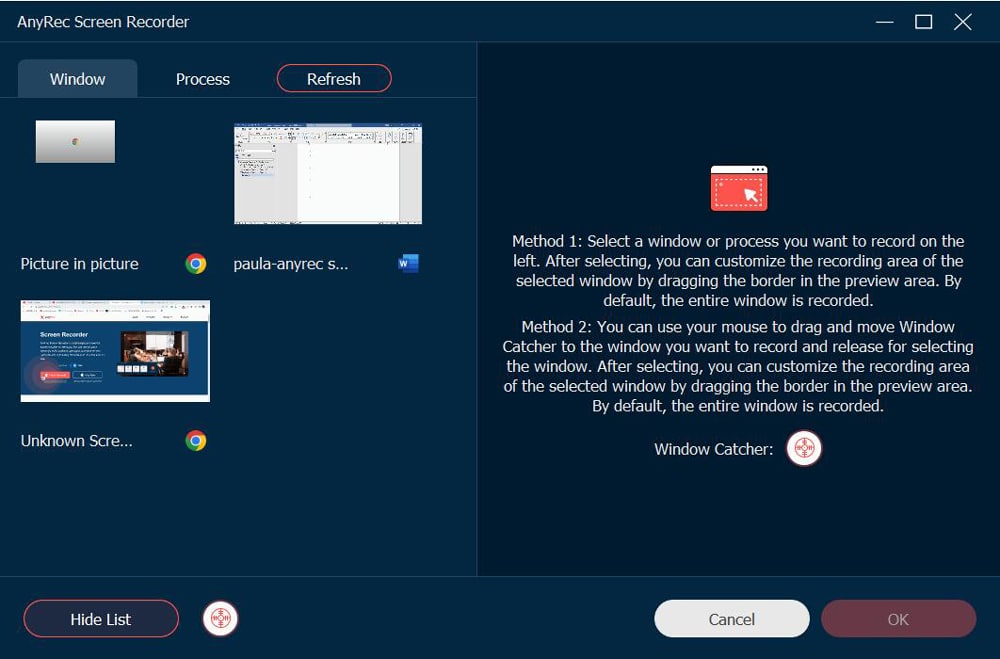
Task: Click the catcher icon next to Hide List
Action: tap(221, 618)
